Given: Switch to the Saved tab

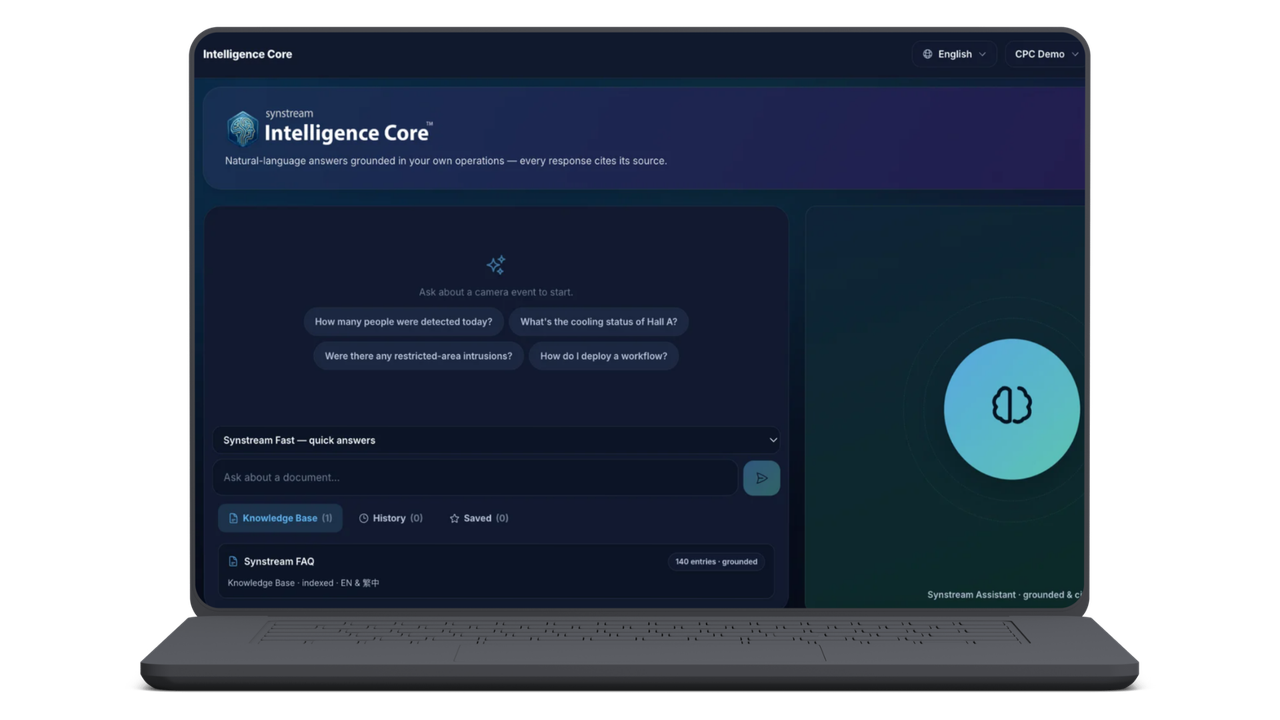Looking at the screenshot, I should [x=478, y=518].
